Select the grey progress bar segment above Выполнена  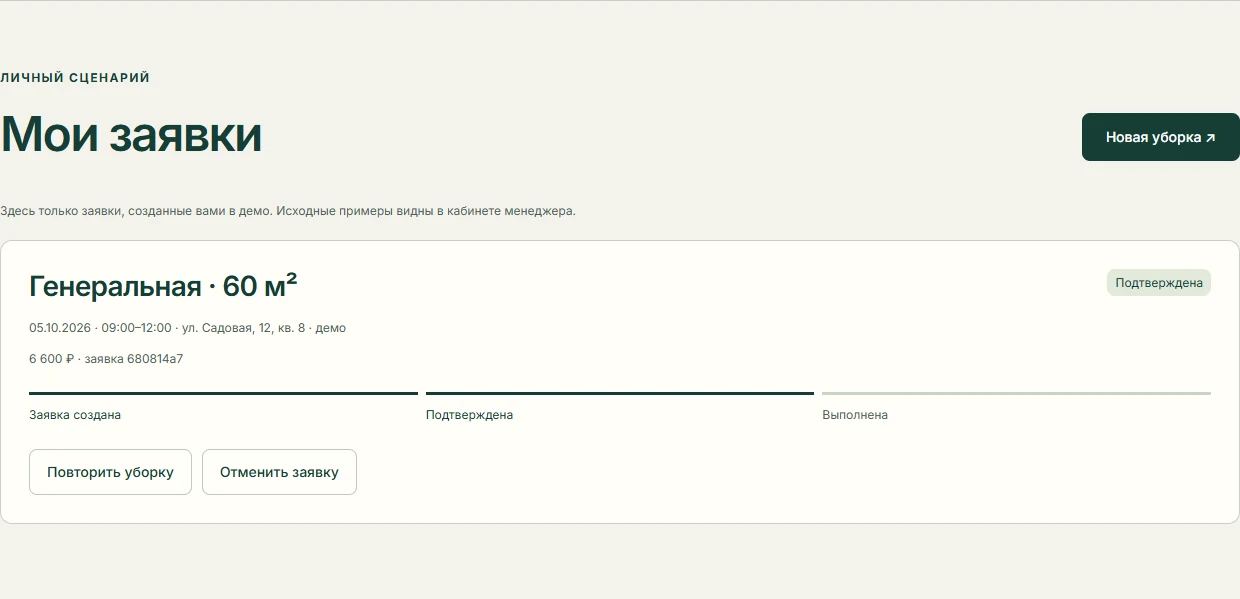tap(1016, 393)
